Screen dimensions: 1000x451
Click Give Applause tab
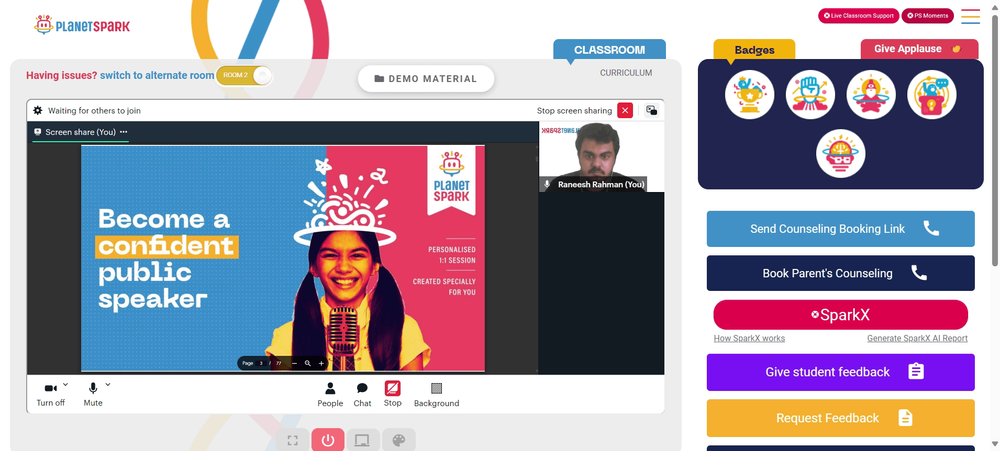click(919, 49)
